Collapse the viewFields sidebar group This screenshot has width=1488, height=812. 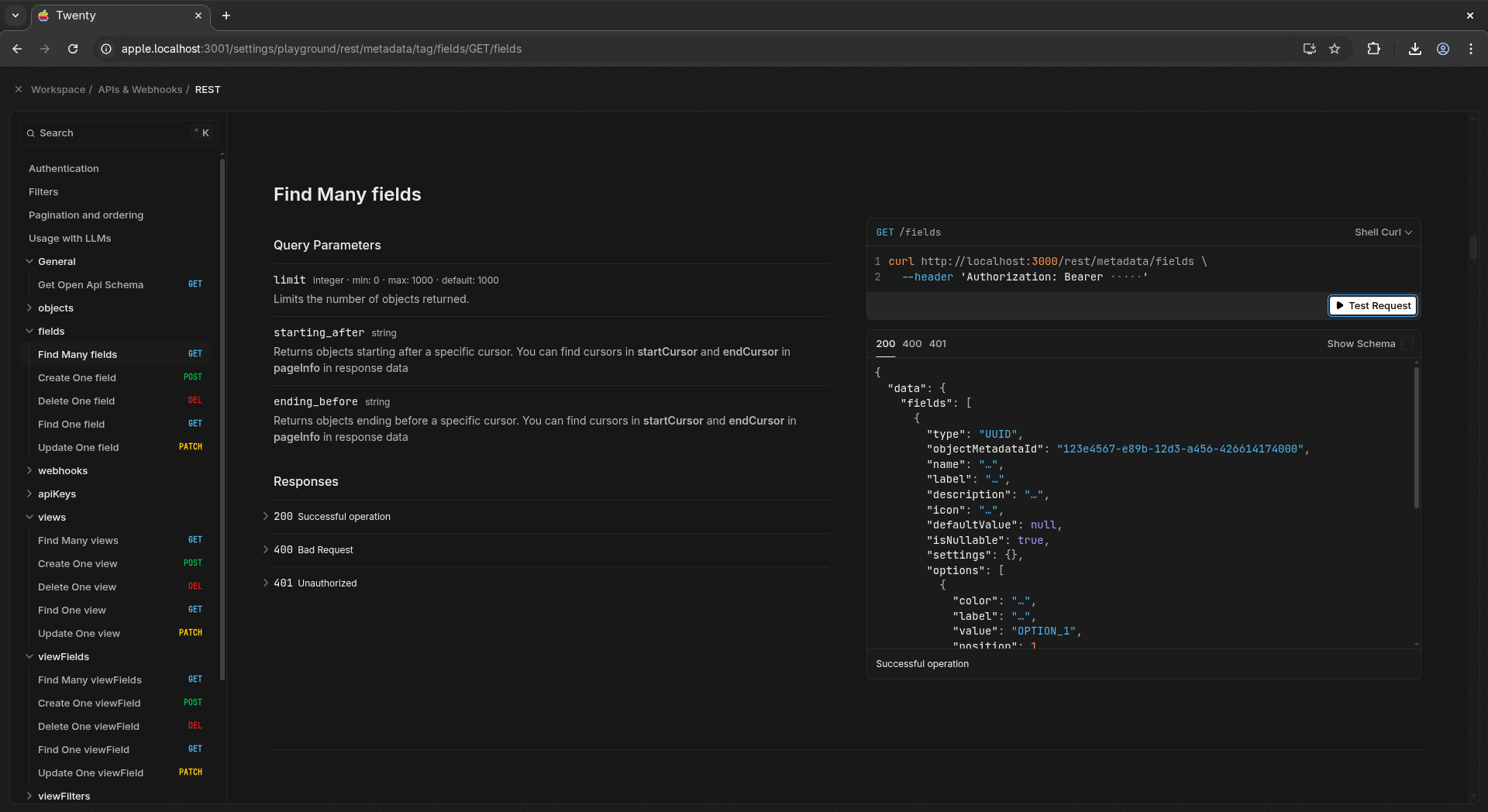[x=63, y=657]
